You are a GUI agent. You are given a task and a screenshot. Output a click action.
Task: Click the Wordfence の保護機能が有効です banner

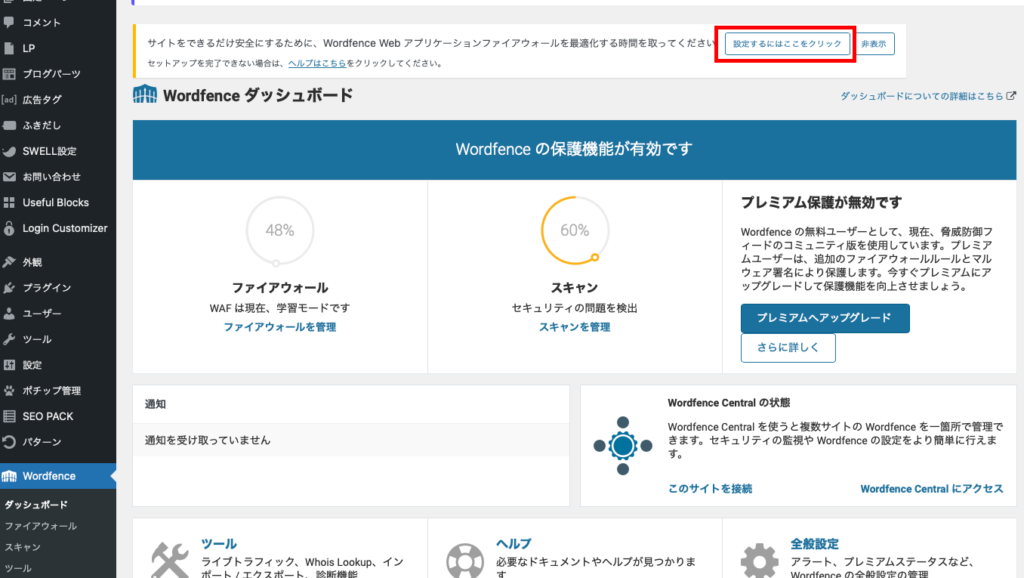[x=574, y=150]
